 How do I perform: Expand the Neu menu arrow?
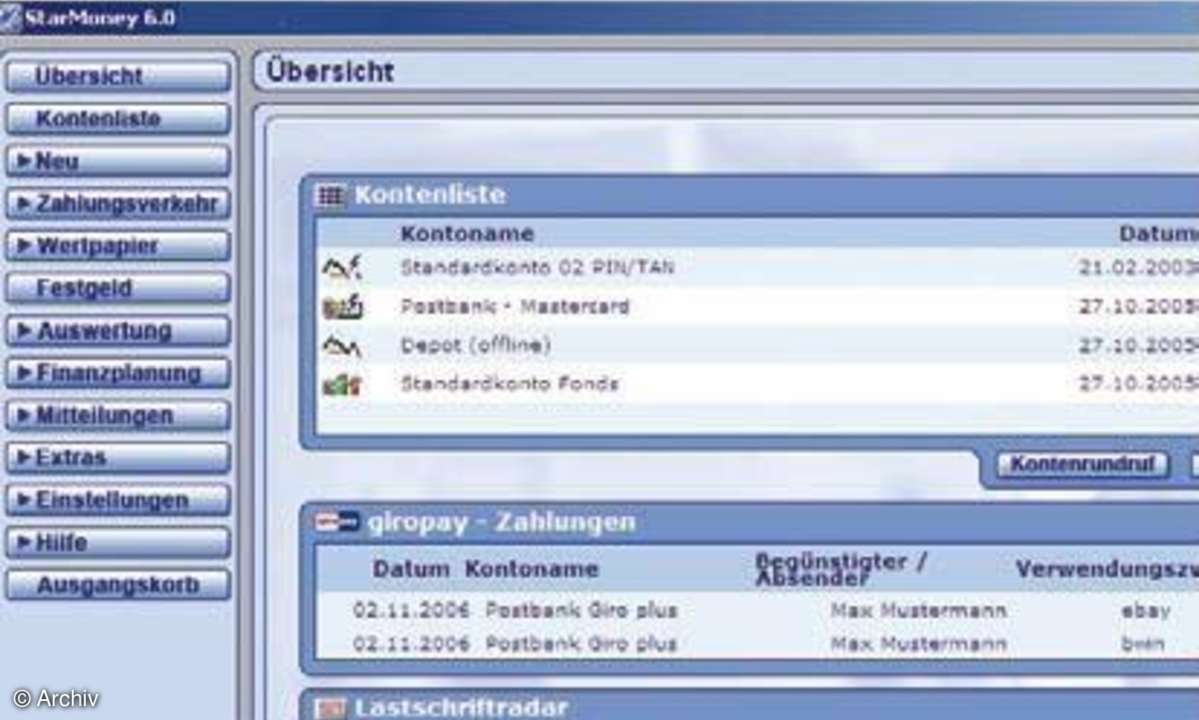(x=24, y=161)
